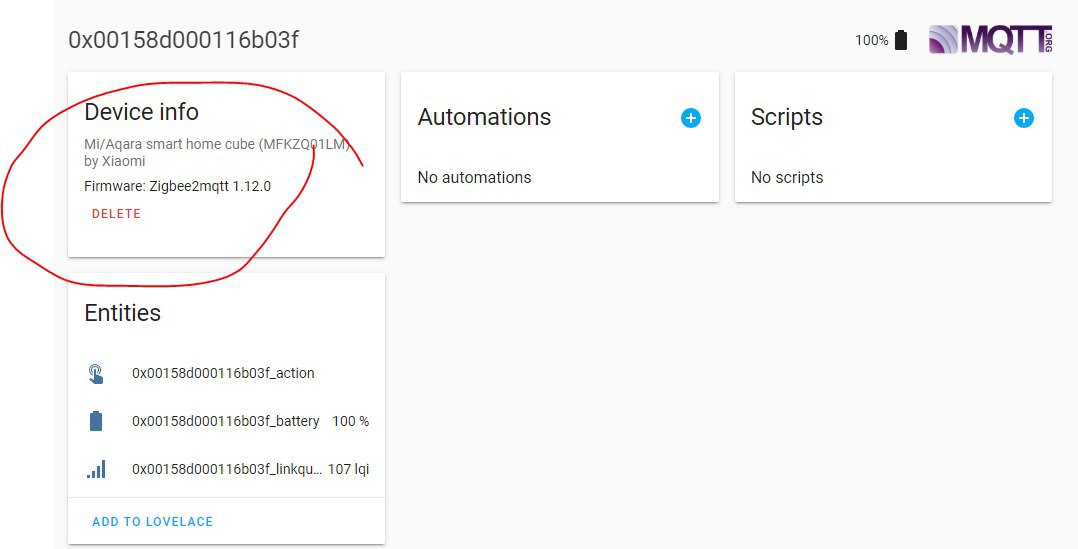Open the linkquality entity row
Viewport: 1078px width, 549px height.
tap(227, 469)
